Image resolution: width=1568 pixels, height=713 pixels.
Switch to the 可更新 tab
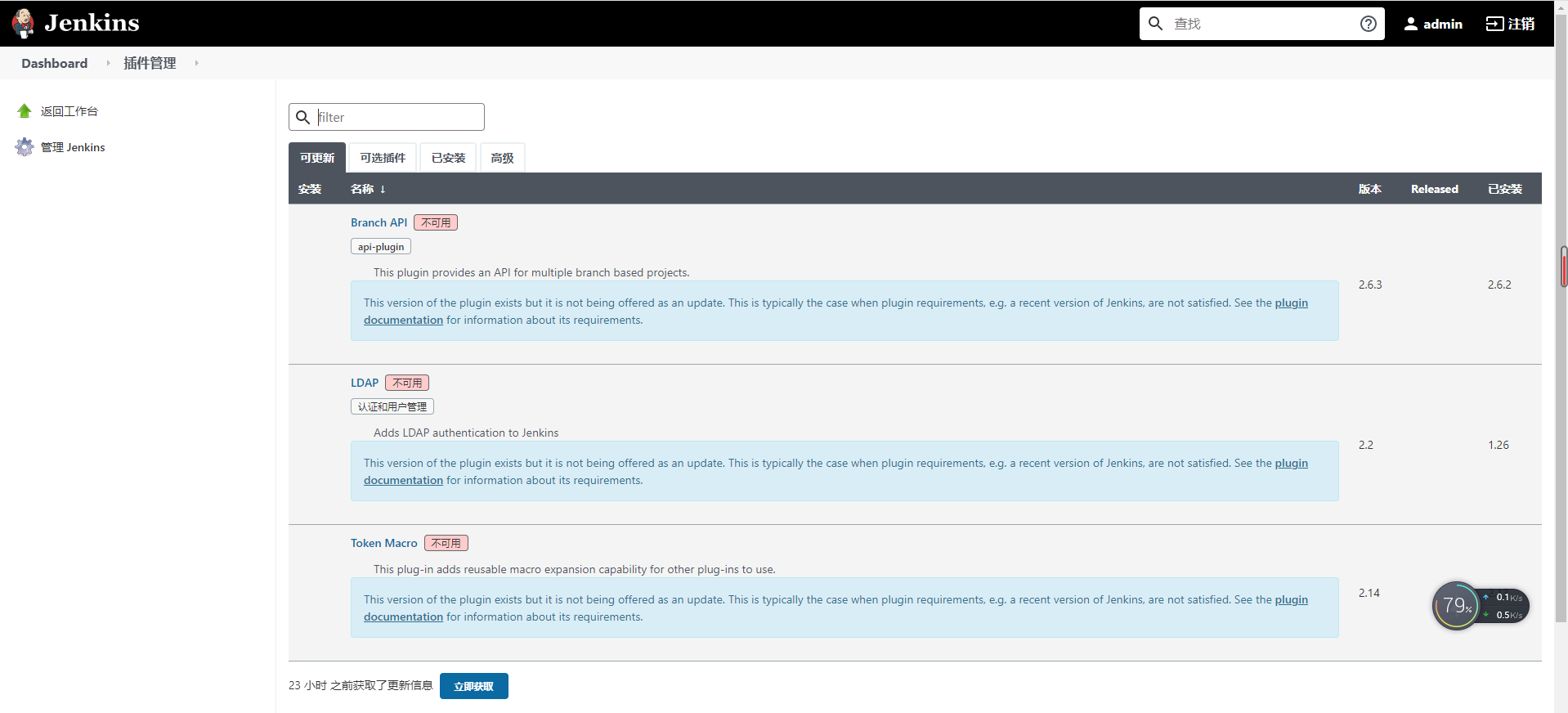(x=317, y=158)
